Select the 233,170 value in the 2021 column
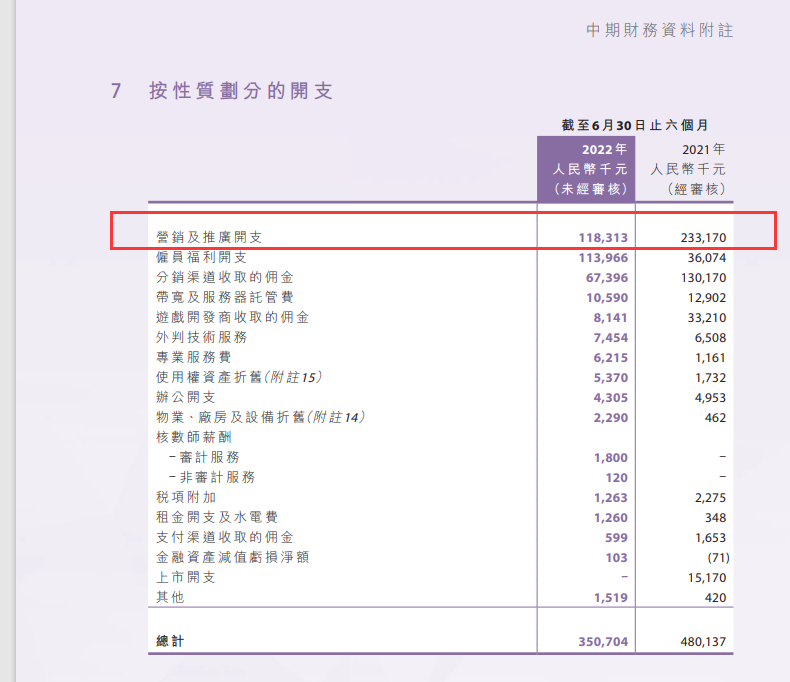790x682 pixels. pyautogui.click(x=701, y=238)
